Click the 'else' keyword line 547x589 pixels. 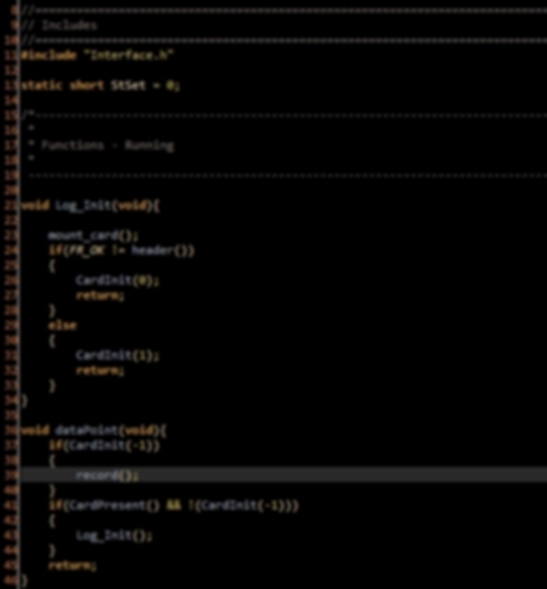[62, 325]
